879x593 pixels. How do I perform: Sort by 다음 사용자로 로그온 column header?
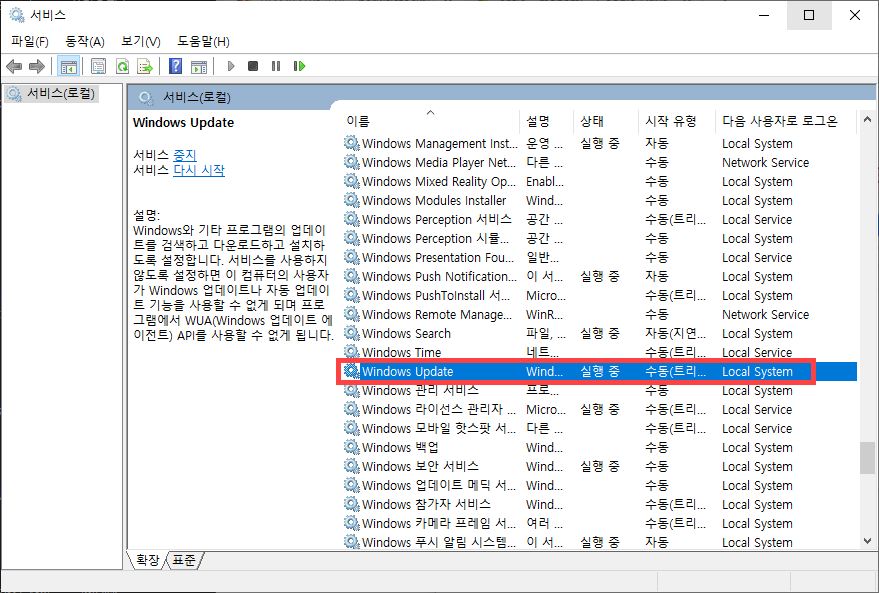[786, 121]
